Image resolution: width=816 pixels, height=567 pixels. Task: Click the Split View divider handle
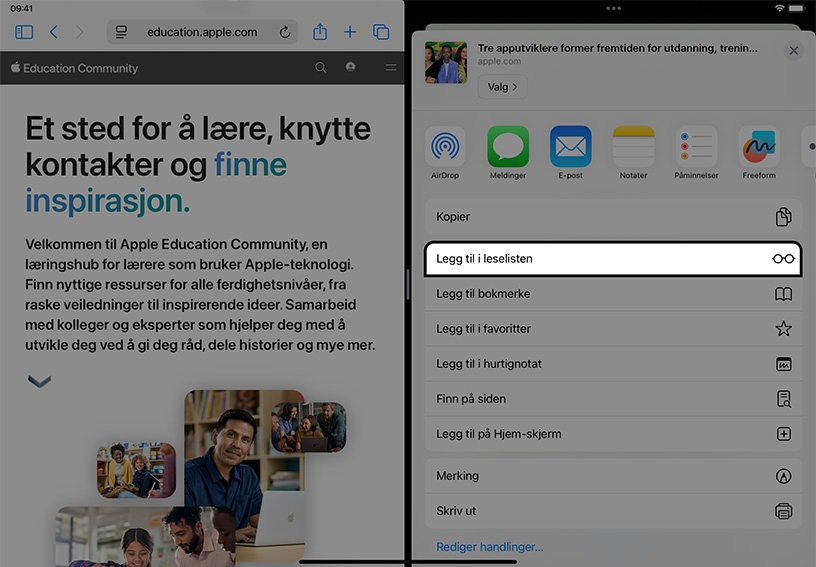pyautogui.click(x=408, y=284)
